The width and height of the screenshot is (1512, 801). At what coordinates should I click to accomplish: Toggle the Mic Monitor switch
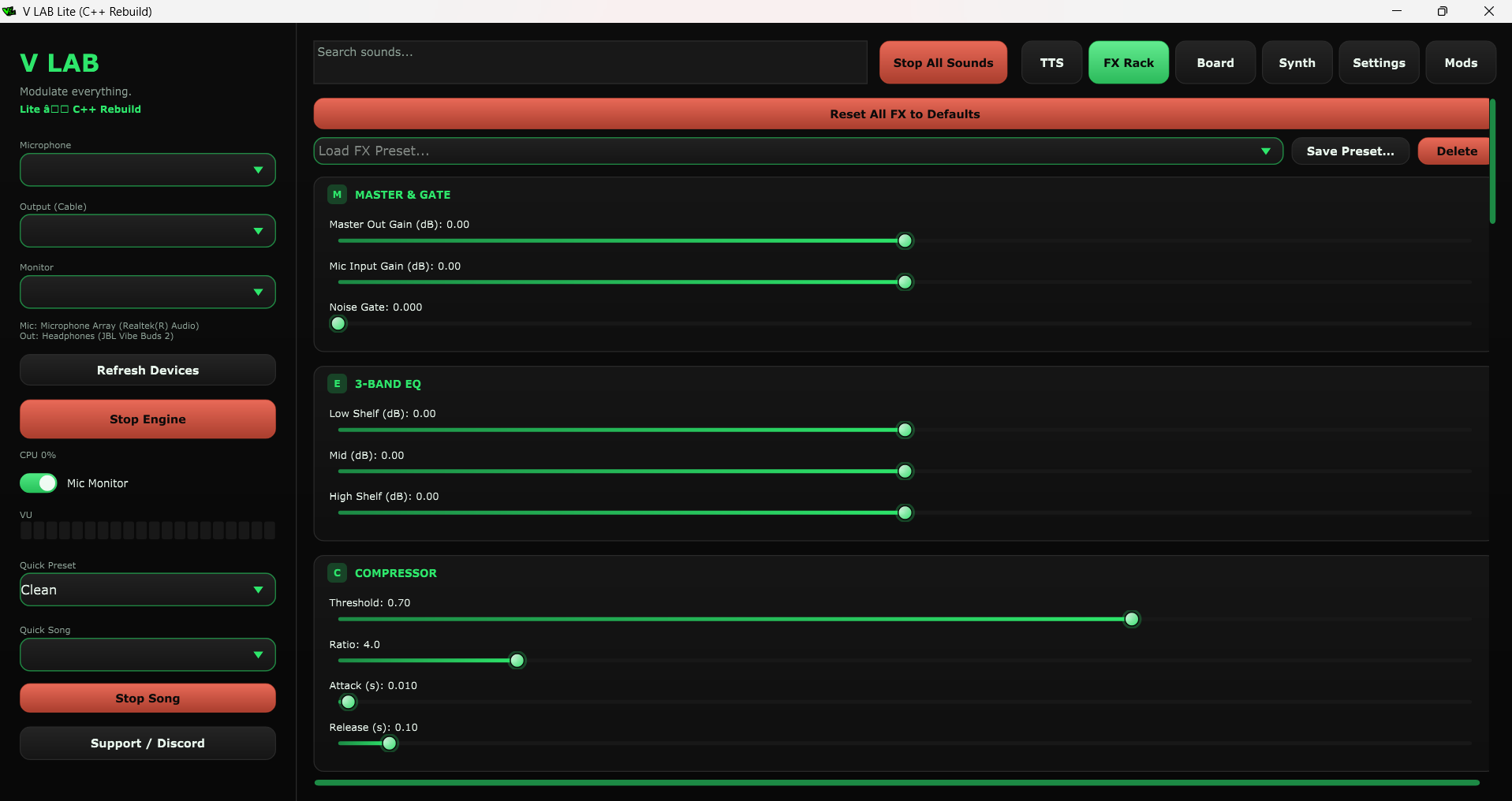pos(39,483)
